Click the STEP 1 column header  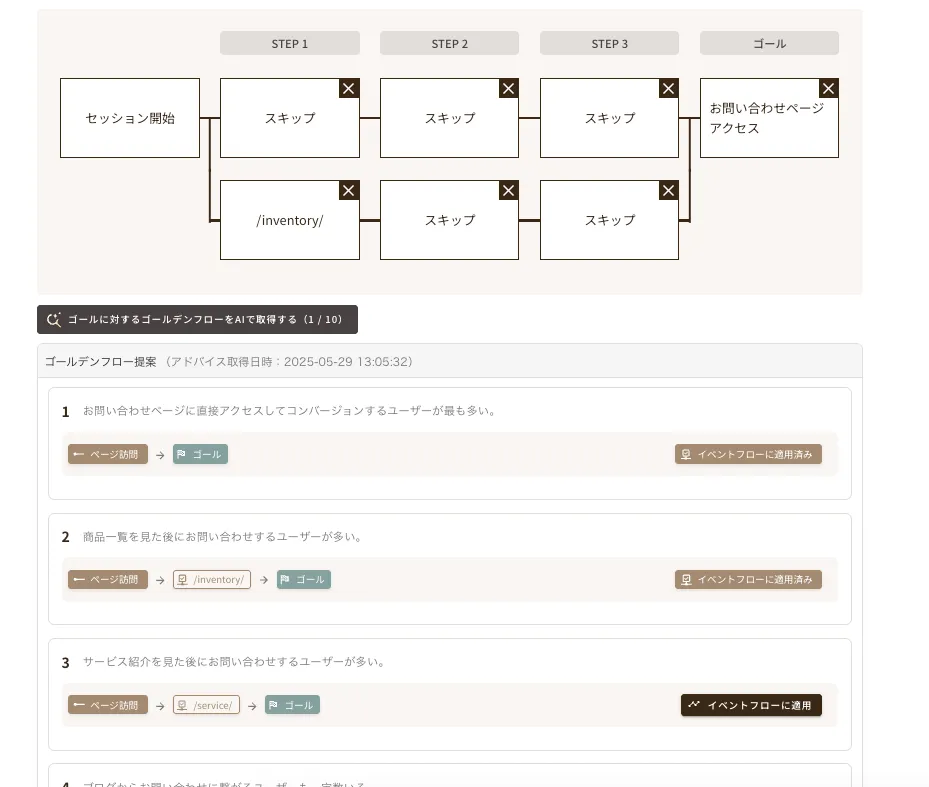point(290,43)
